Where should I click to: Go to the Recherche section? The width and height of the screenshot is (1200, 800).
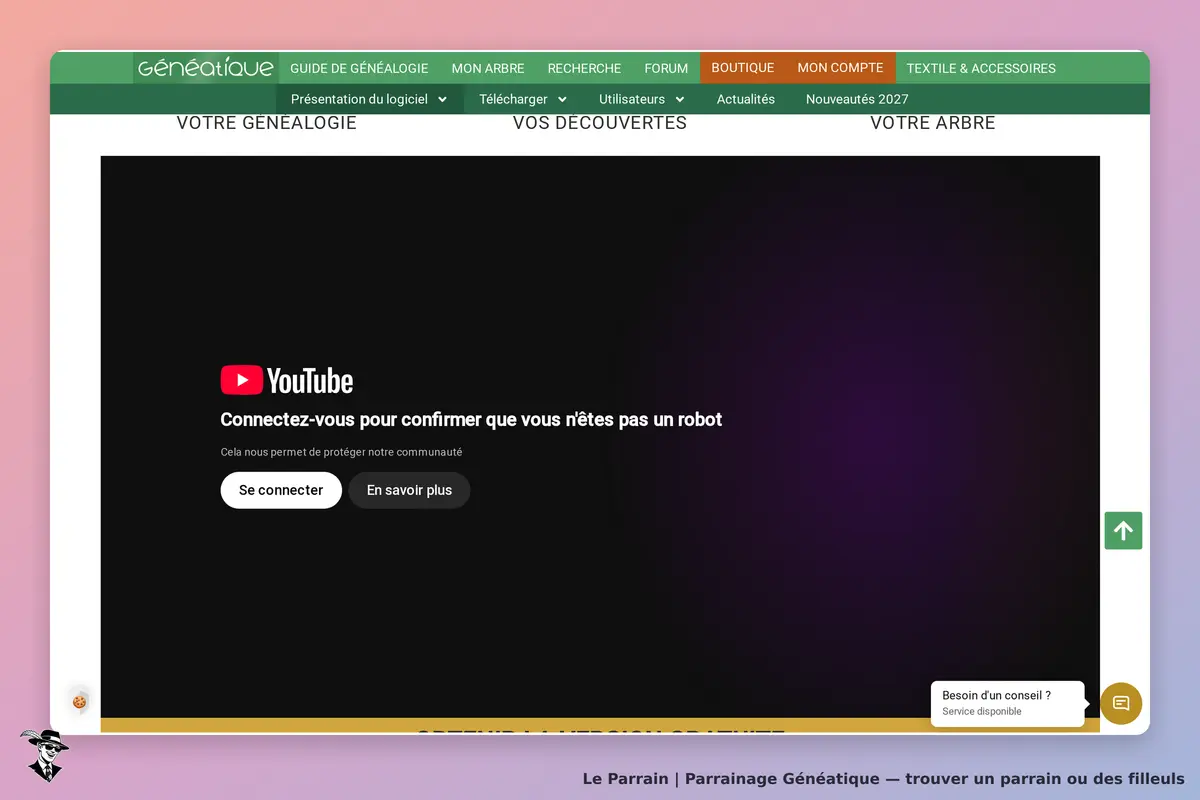[x=584, y=68]
